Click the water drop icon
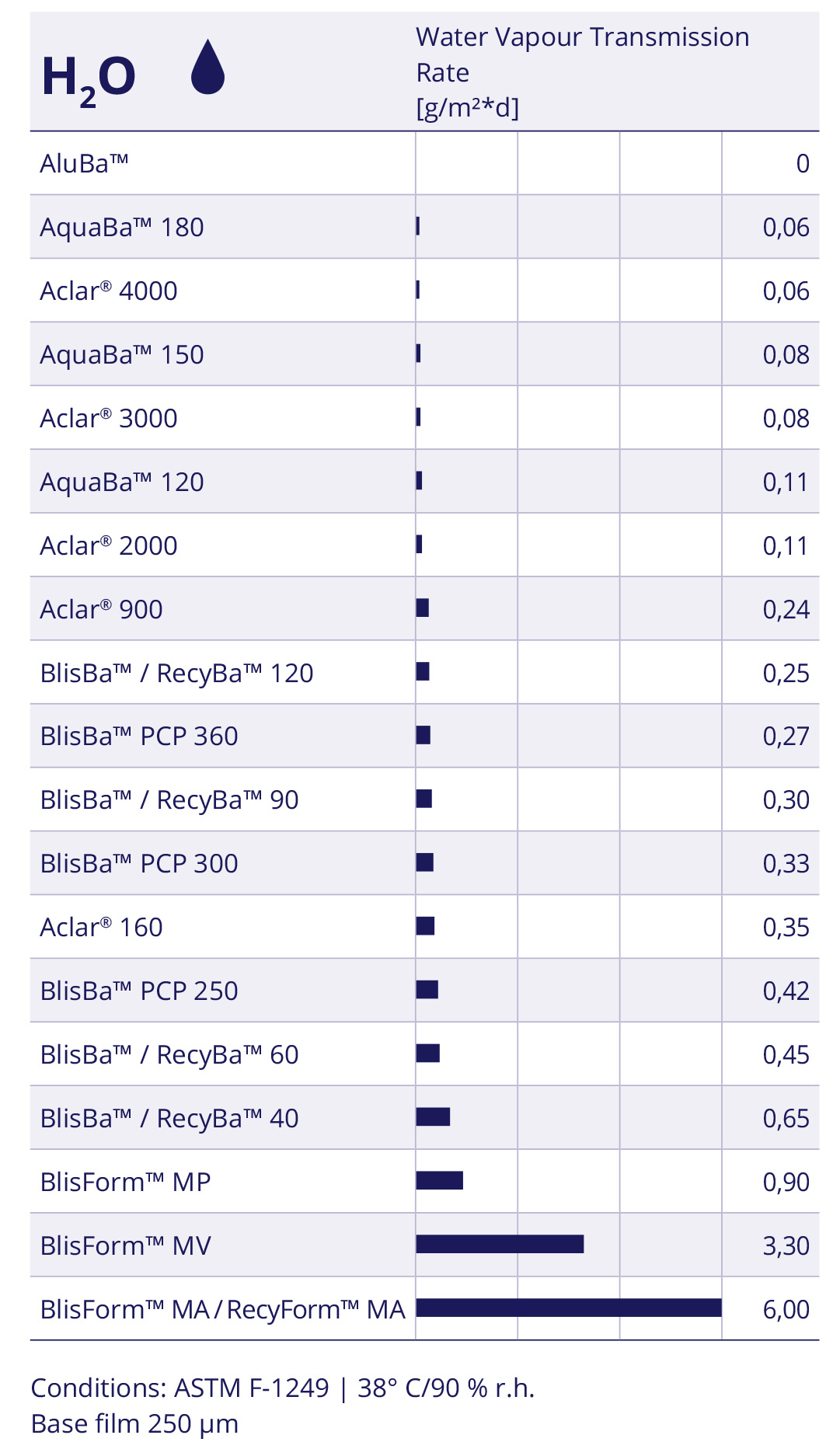The height and width of the screenshot is (1456, 840). coord(207,68)
